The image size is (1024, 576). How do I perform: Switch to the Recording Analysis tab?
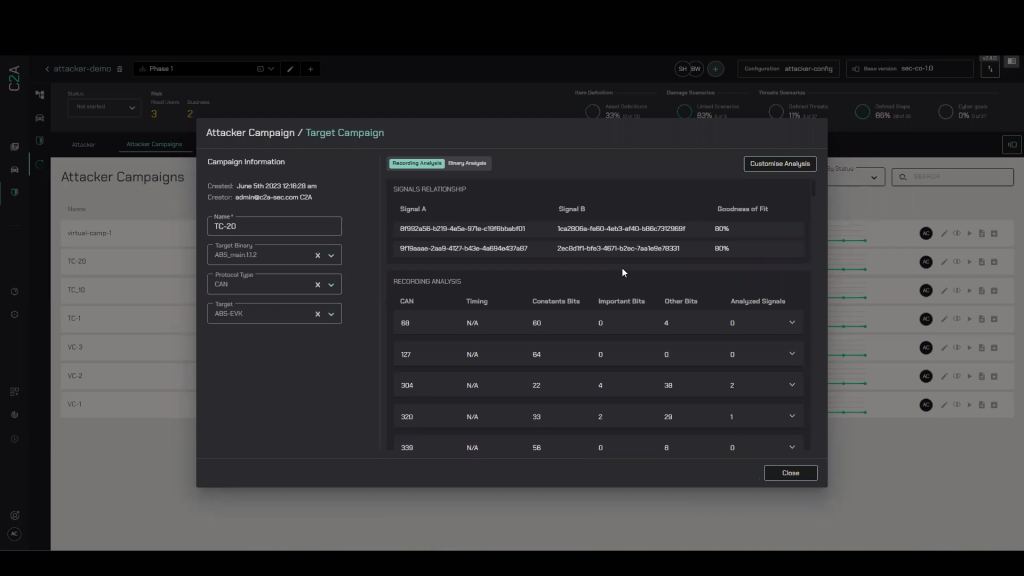click(x=417, y=163)
